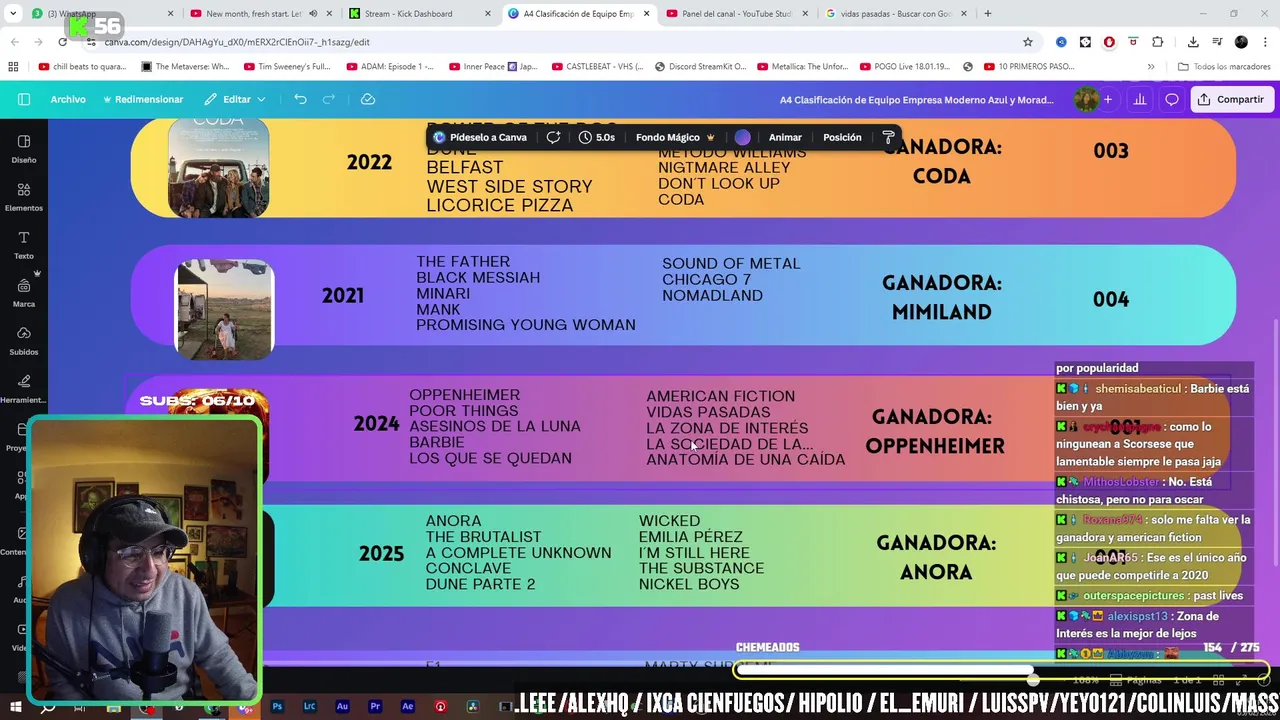Click the Pídeselo a Canva button
This screenshot has width=1280, height=720.
click(x=480, y=137)
